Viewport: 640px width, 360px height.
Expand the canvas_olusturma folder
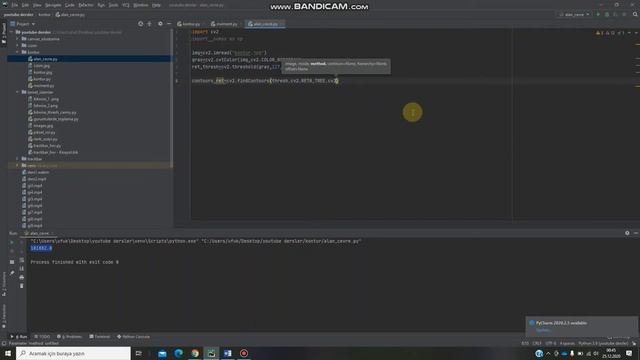(18, 39)
